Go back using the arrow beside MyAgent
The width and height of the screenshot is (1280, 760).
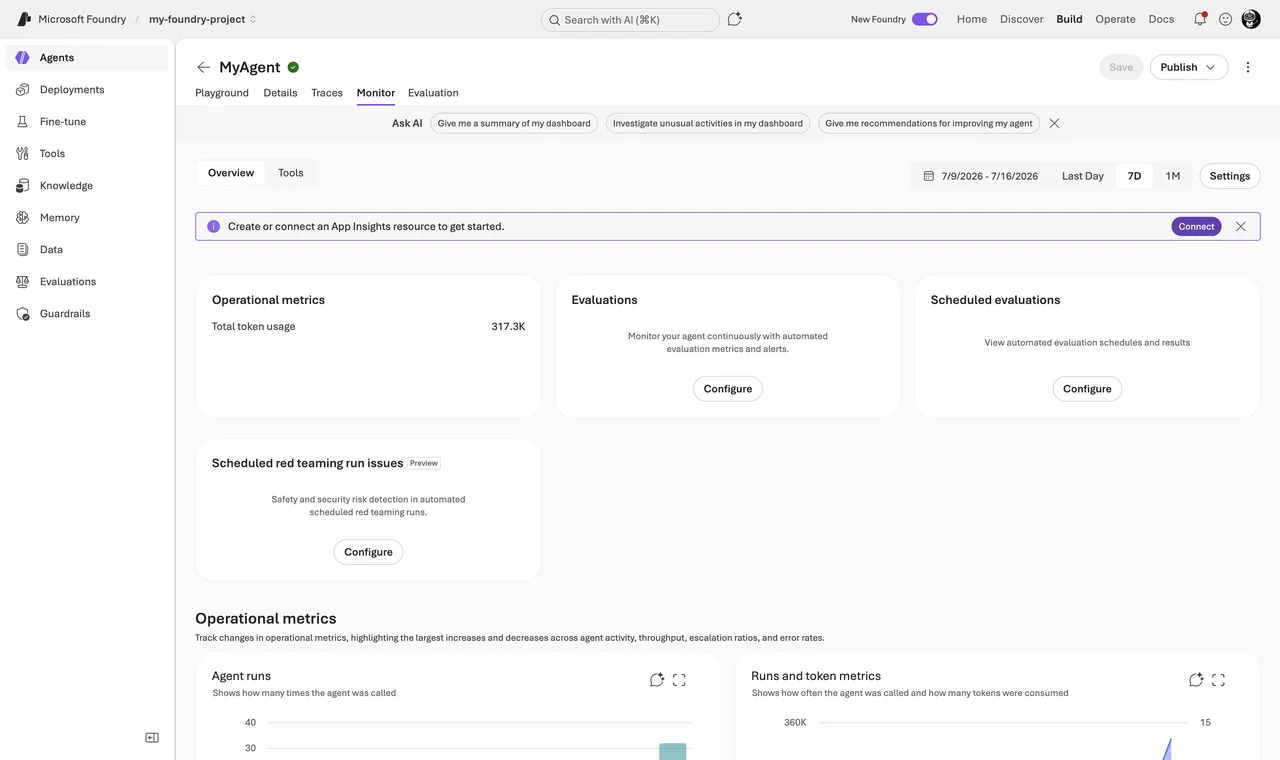point(204,67)
